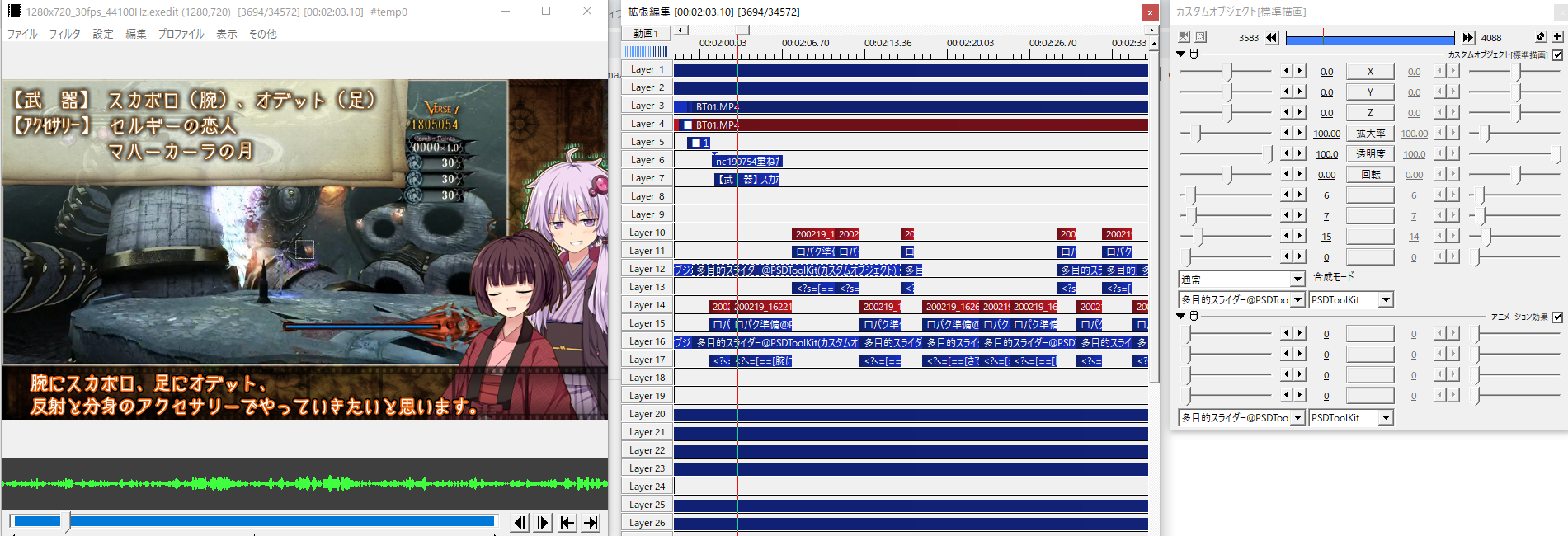
Task: Open the 編集 menu
Action: pos(136,34)
